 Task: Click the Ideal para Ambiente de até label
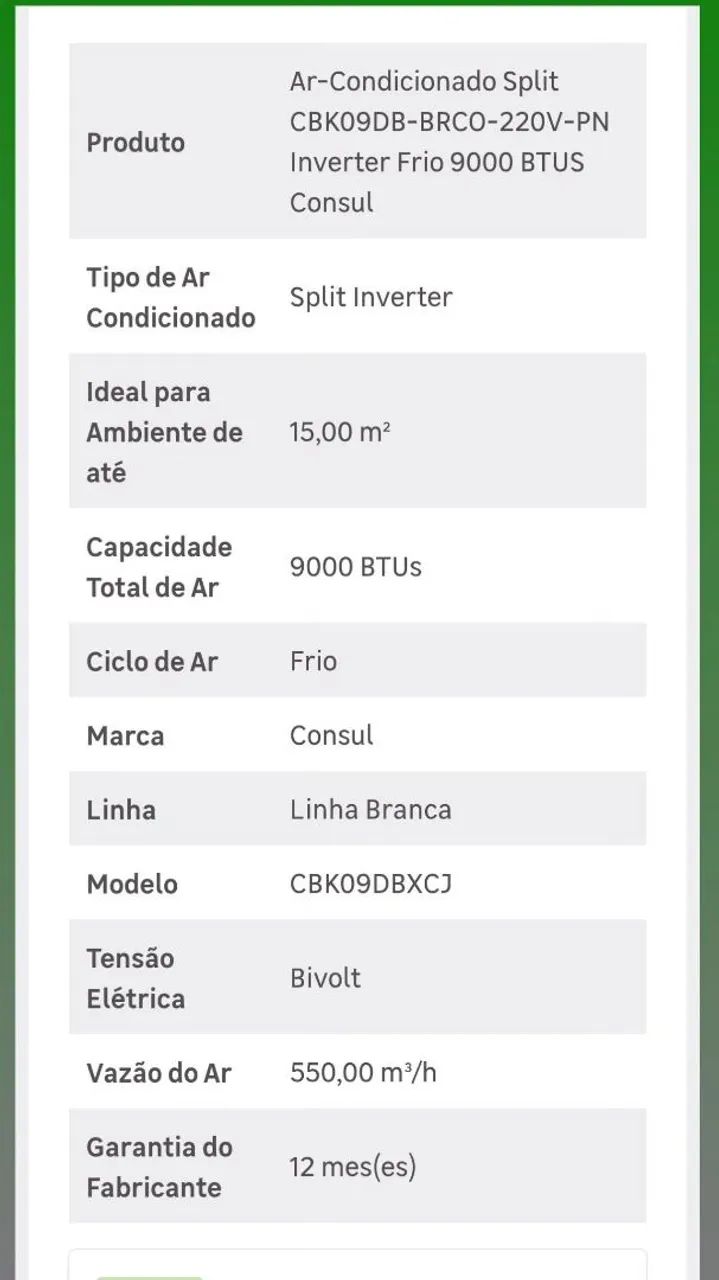pyautogui.click(x=164, y=432)
